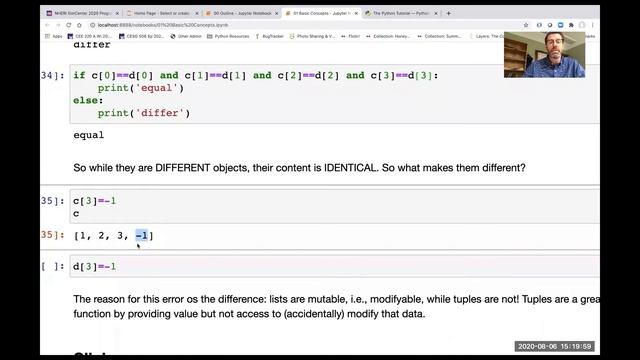
Task: Open the Chrome three-dot menu
Action: pyautogui.click(x=593, y=25)
